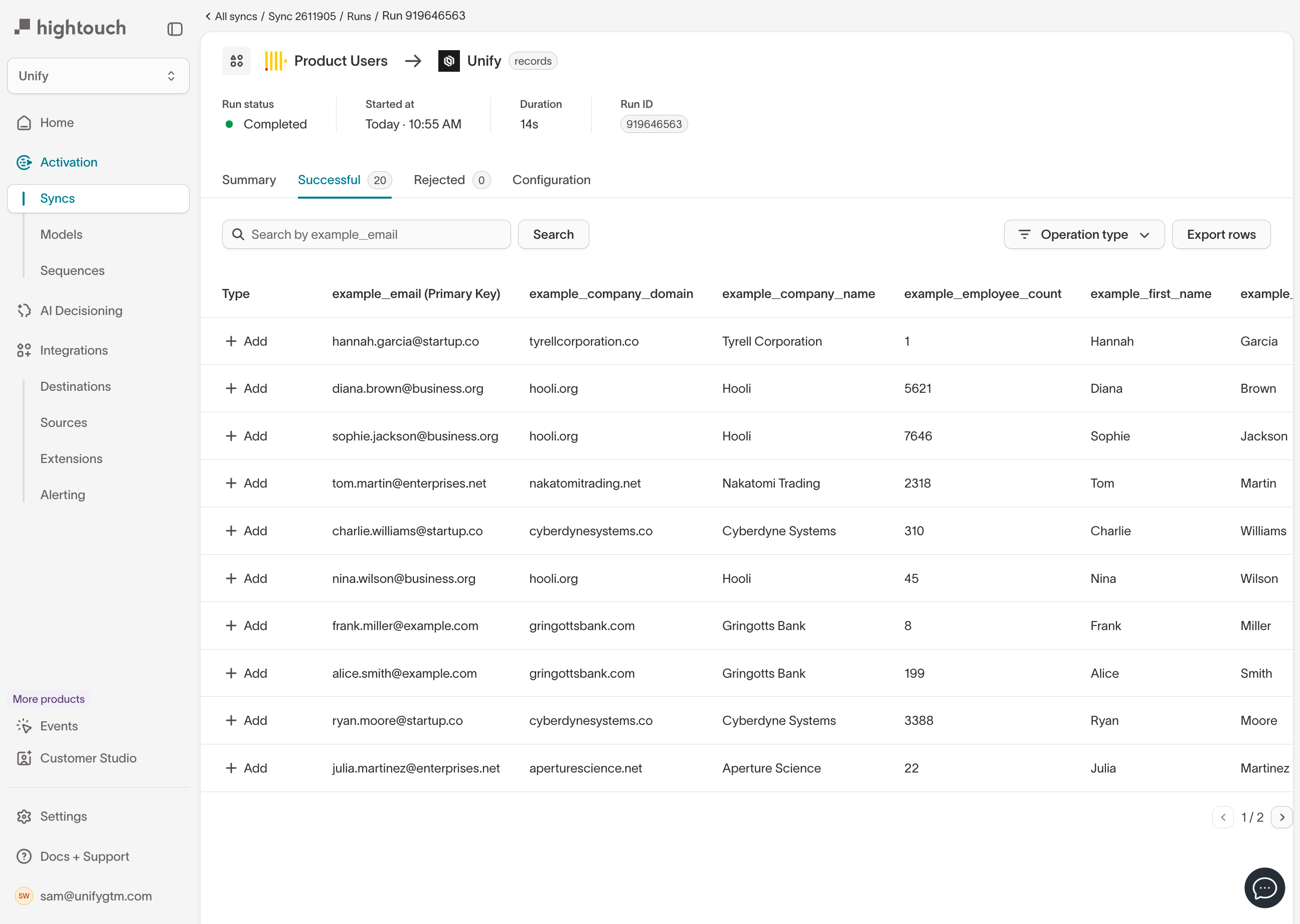Screen dimensions: 1300x924
Task: Open AI Decisioning from sidebar
Action: point(81,311)
